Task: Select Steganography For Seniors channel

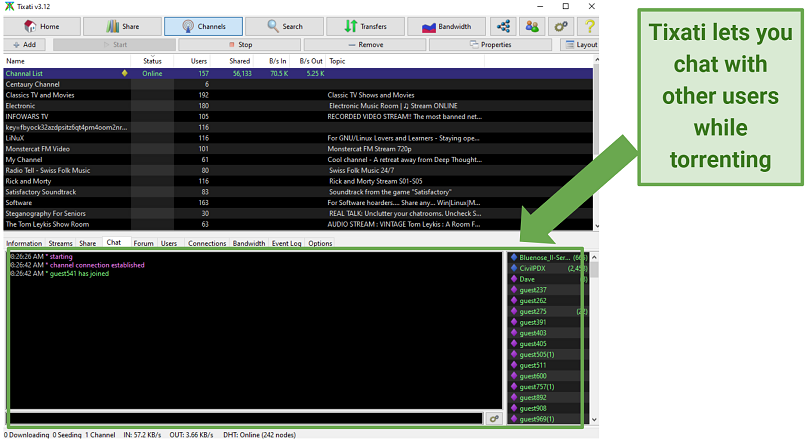Action: 298,214
